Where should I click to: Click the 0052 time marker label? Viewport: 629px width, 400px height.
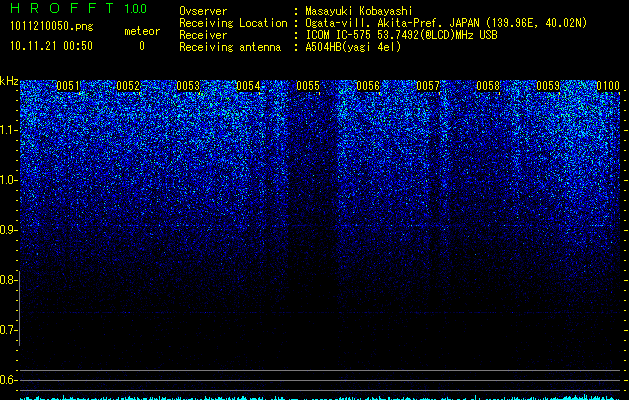pyautogui.click(x=128, y=86)
